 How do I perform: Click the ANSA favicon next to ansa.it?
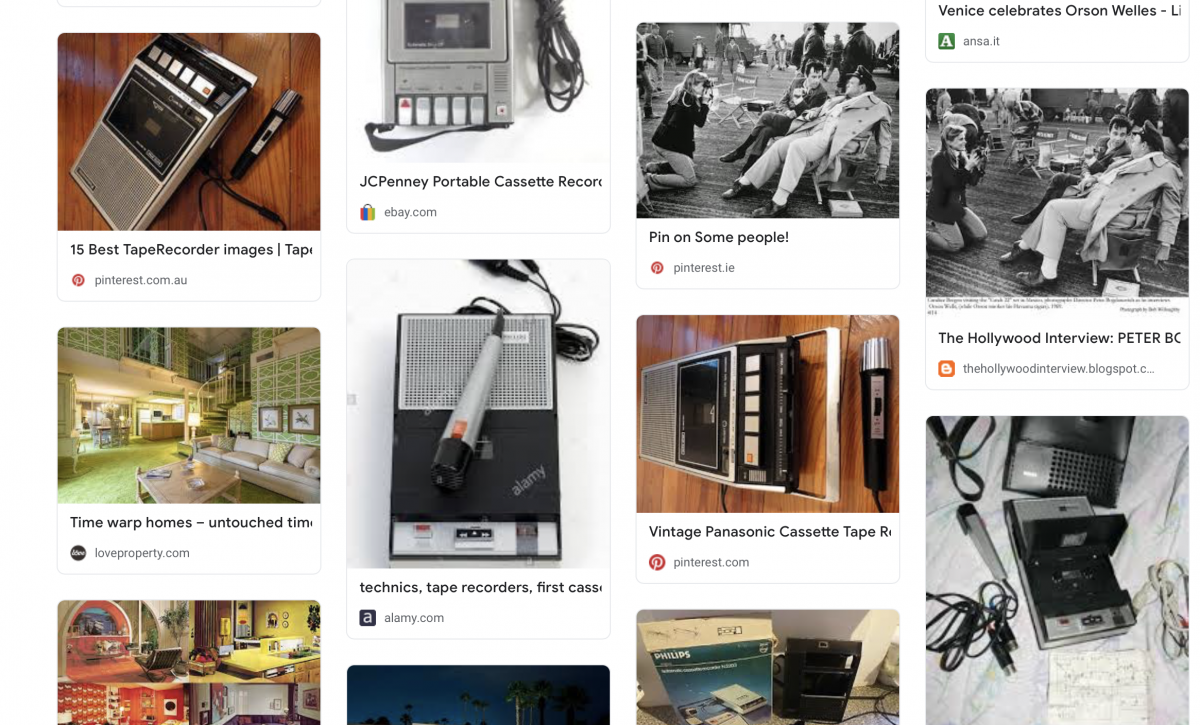point(946,41)
